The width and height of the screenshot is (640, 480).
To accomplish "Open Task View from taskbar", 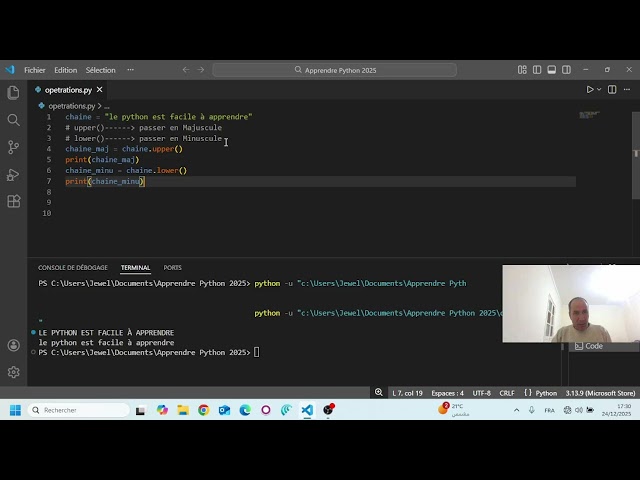I will 140,410.
